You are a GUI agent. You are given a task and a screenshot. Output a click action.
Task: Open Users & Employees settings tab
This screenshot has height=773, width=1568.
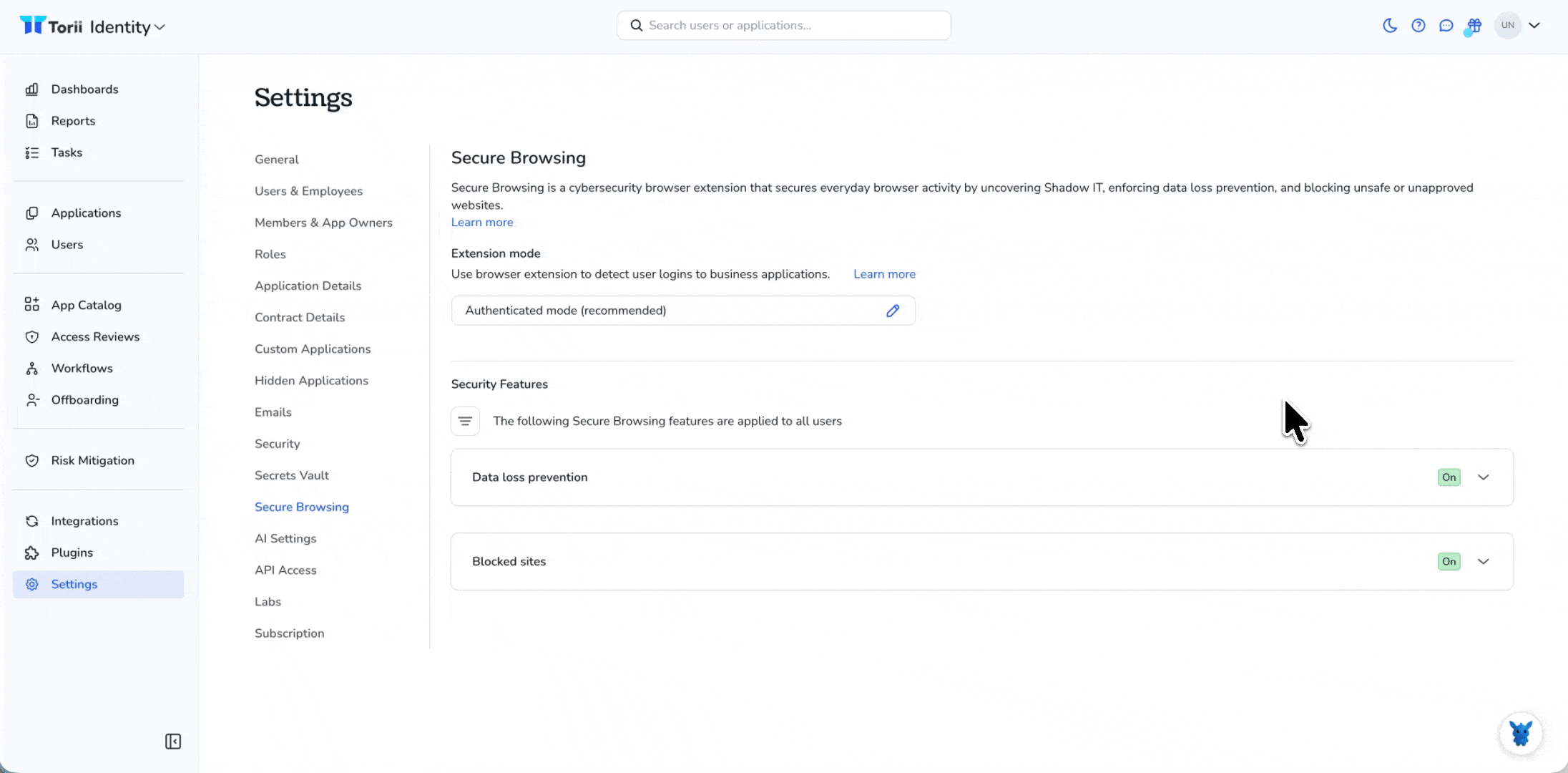[x=308, y=191]
